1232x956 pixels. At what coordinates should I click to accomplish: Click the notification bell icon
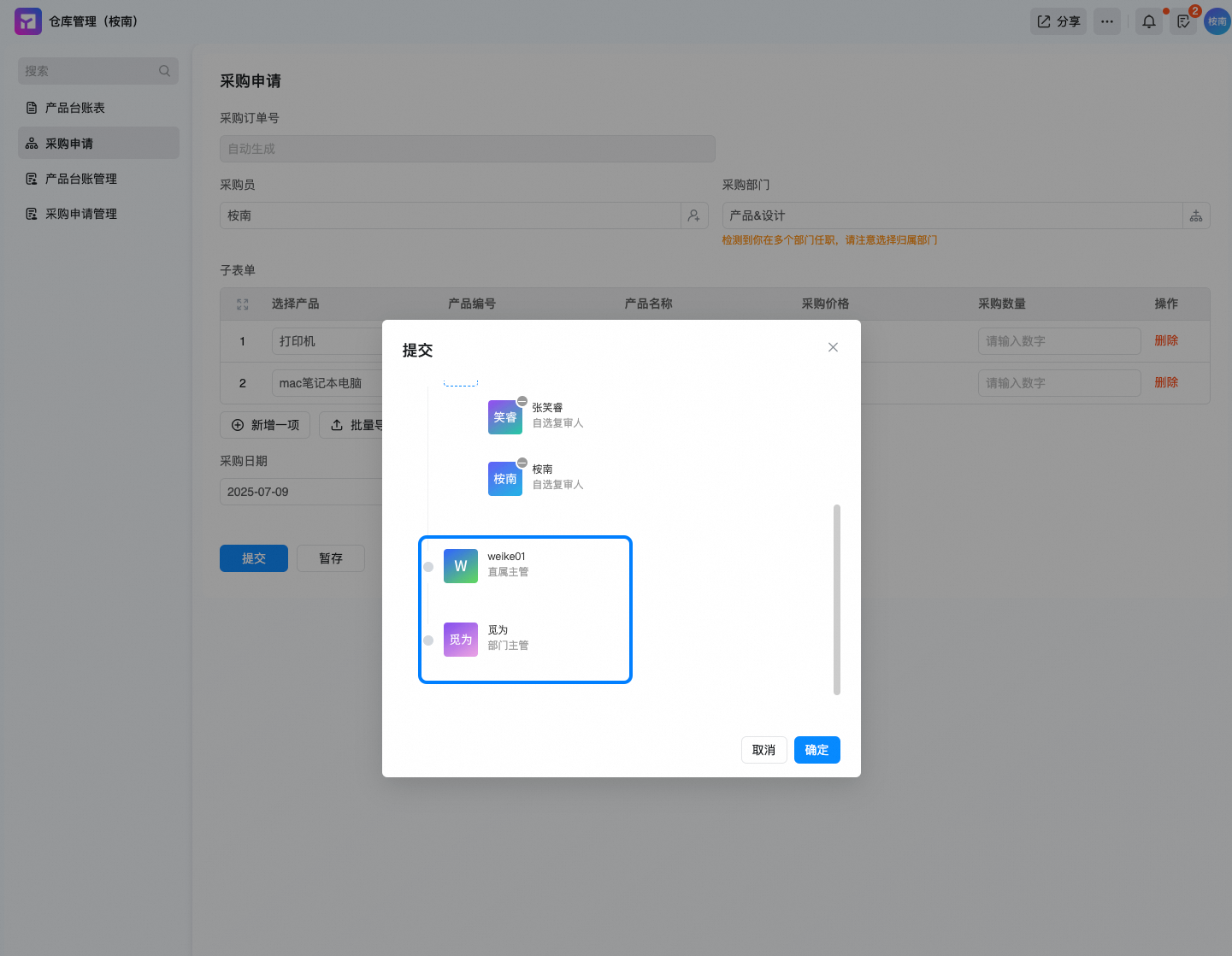coord(1148,21)
